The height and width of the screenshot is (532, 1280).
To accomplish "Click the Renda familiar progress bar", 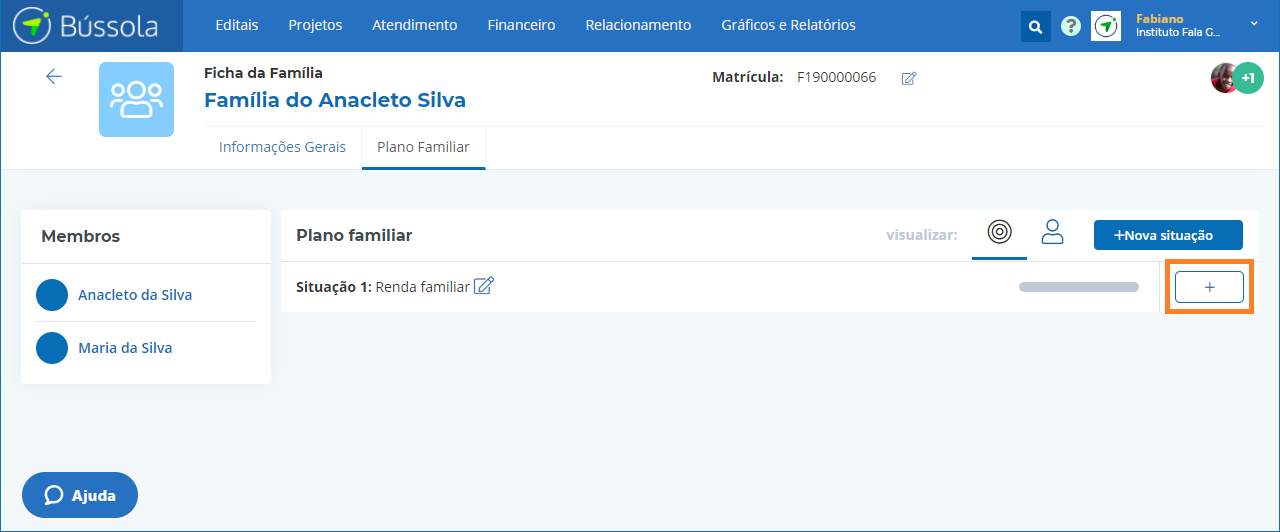I will click(1078, 287).
